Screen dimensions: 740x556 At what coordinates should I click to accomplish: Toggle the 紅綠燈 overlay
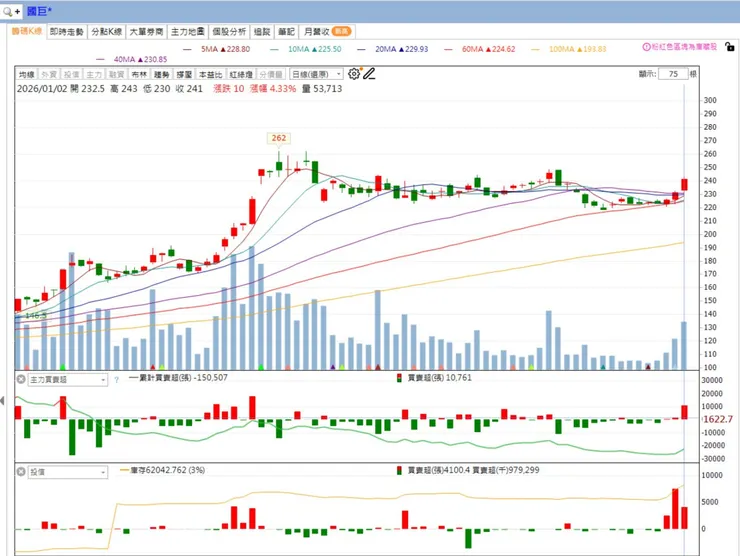[x=241, y=75]
